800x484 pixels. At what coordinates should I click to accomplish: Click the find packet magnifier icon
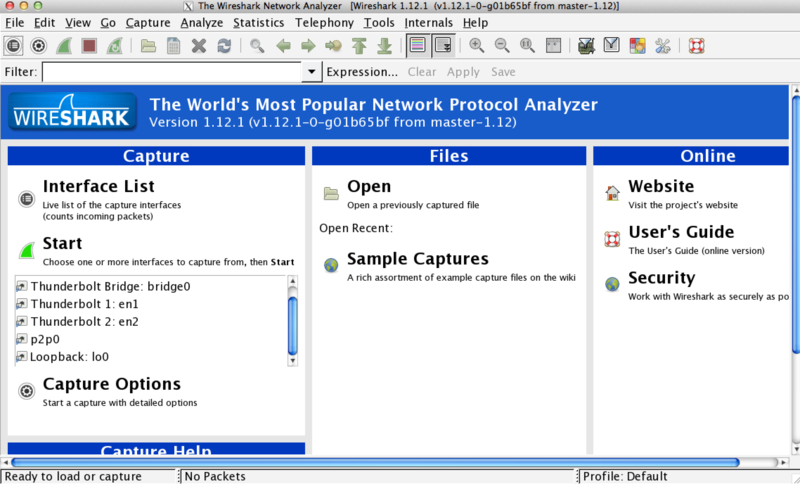(x=257, y=46)
